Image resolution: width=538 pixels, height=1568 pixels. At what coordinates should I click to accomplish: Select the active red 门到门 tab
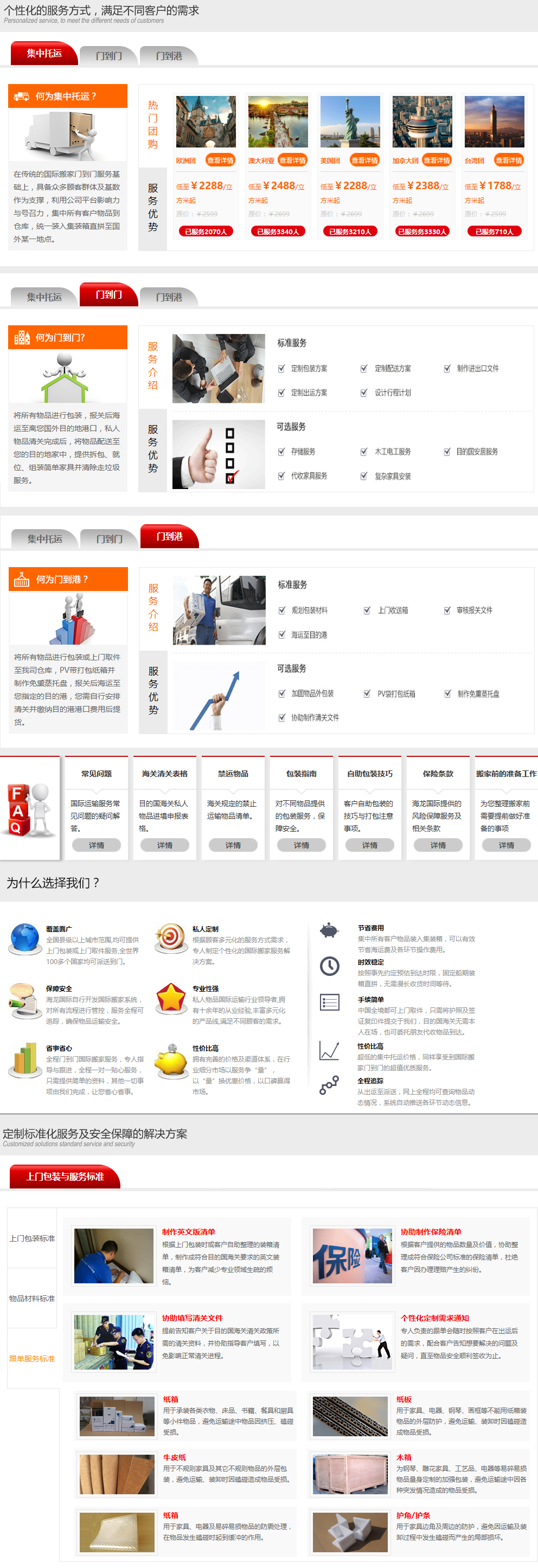[108, 294]
